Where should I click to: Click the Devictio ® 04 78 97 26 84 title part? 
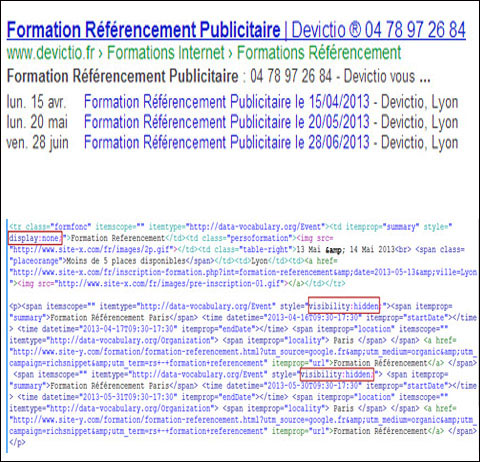tap(379, 30)
